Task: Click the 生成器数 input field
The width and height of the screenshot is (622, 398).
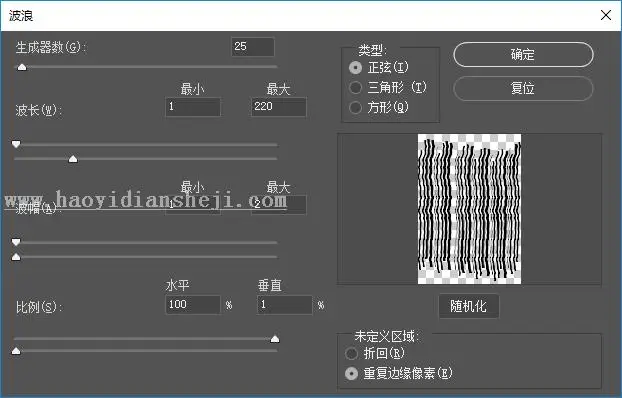Action: [x=253, y=47]
